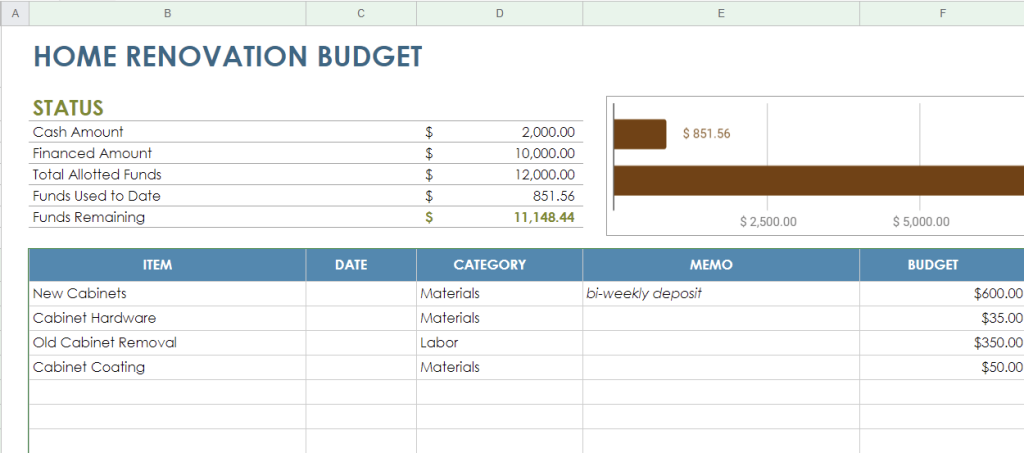Click the column F header
Screen dimensions: 1024x453
pyautogui.click(x=941, y=13)
